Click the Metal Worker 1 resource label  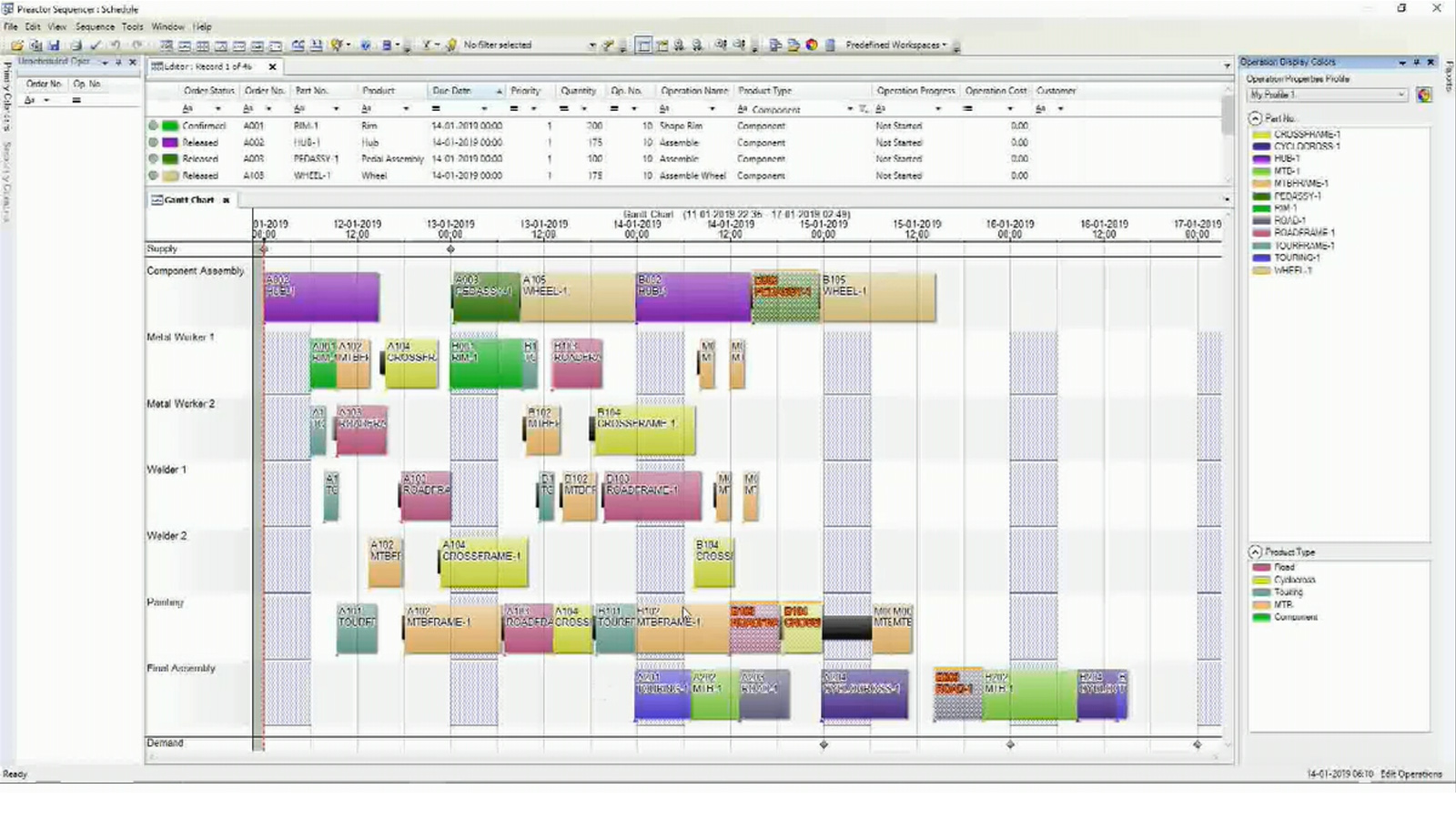click(x=180, y=337)
